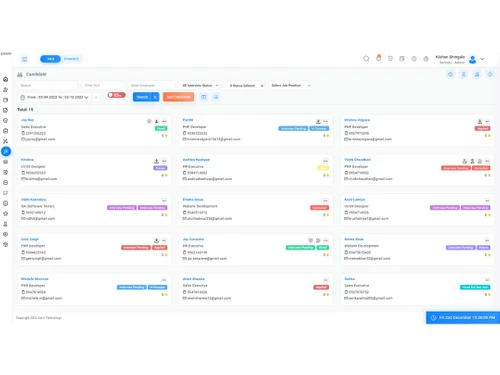The image size is (500, 375).
Task: Open three-dots menu on Jay Sonavane card
Action: pyautogui.click(x=326, y=241)
